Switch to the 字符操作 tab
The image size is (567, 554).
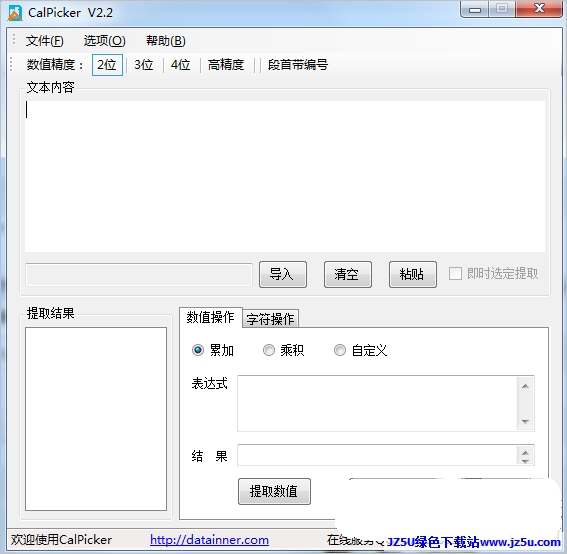click(x=270, y=319)
